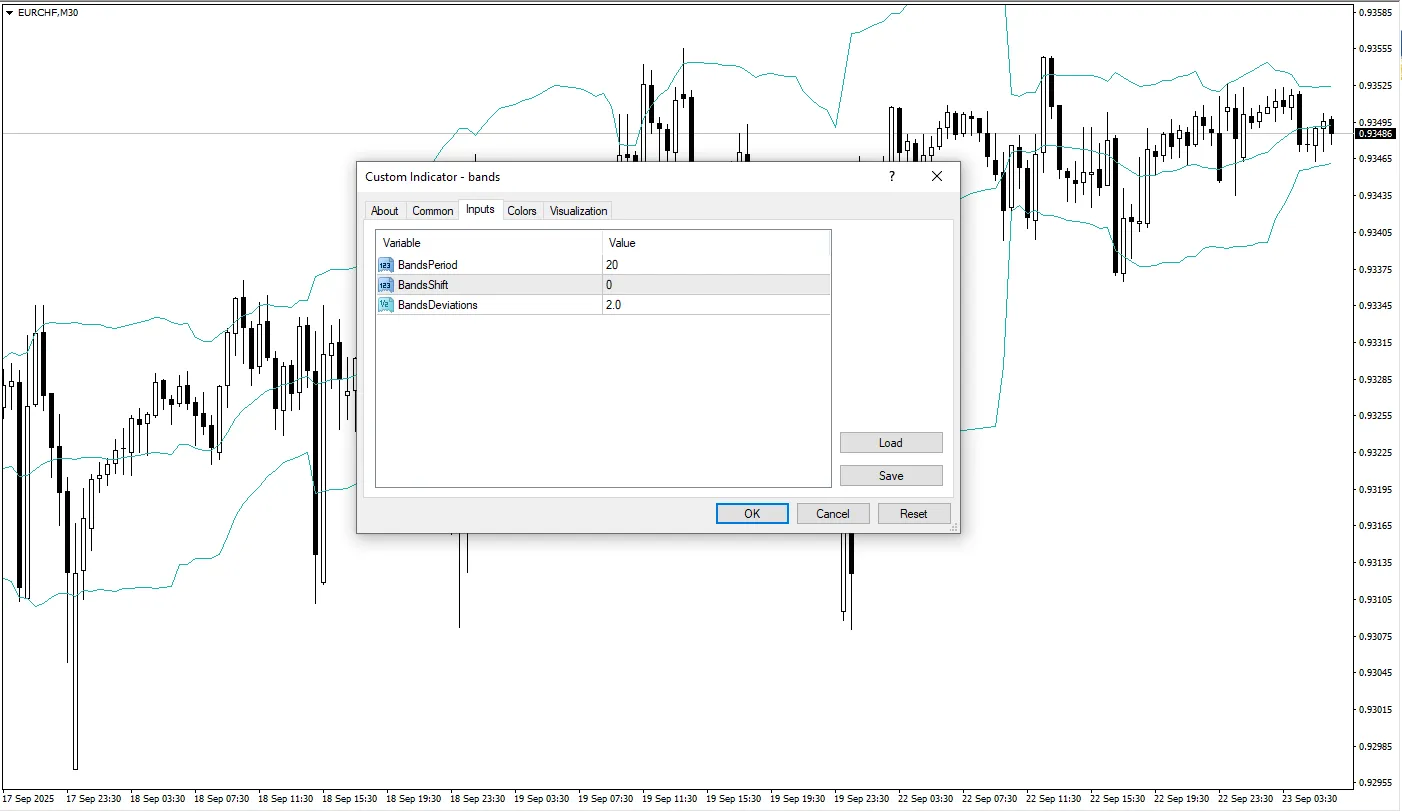Click the BandsDeviations double type icon
This screenshot has width=1402, height=811.
point(386,305)
